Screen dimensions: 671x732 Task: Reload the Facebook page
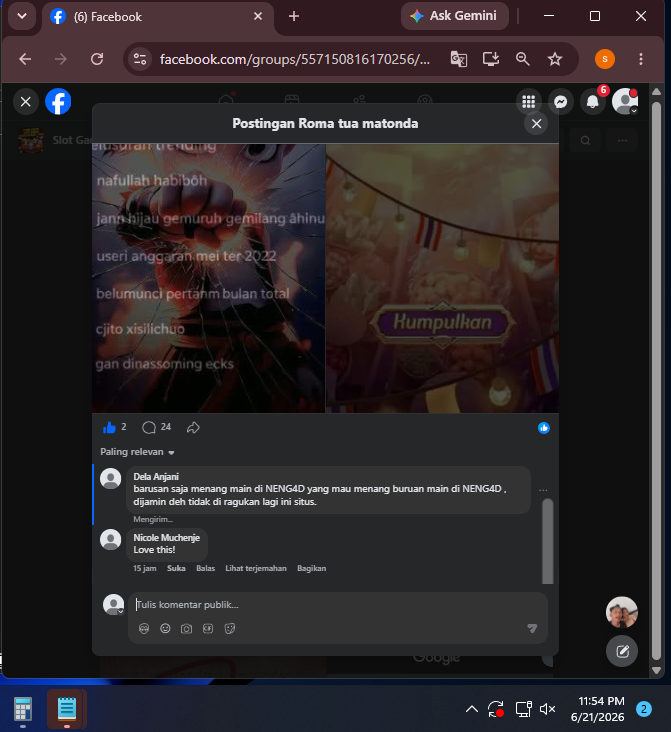[x=97, y=59]
